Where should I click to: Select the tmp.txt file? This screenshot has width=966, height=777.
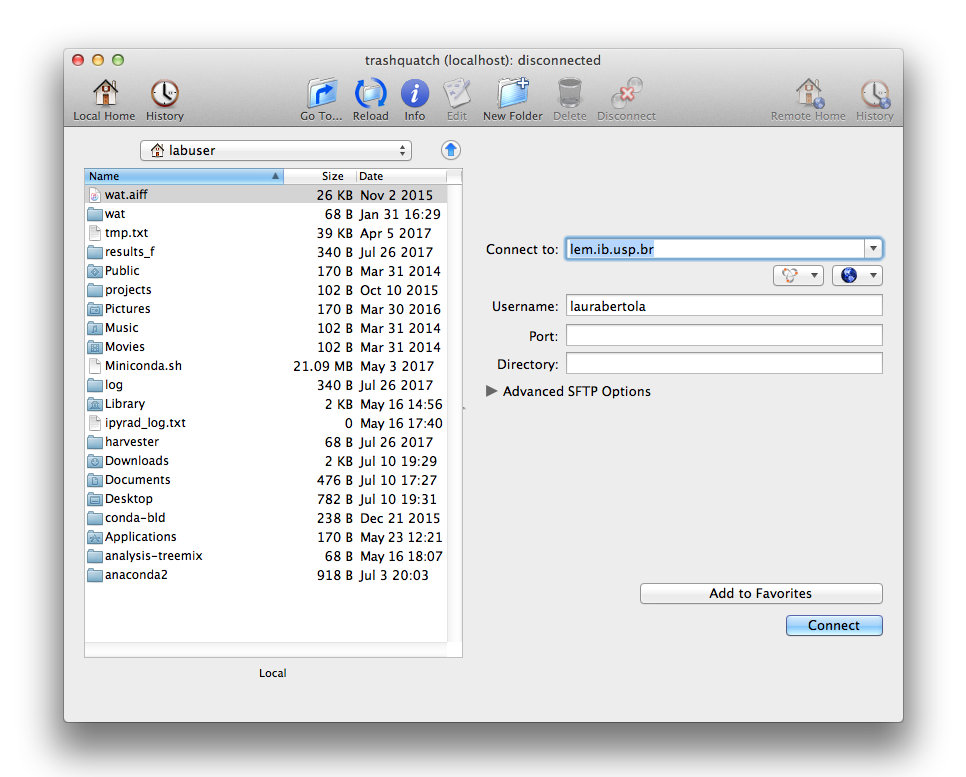(266, 233)
